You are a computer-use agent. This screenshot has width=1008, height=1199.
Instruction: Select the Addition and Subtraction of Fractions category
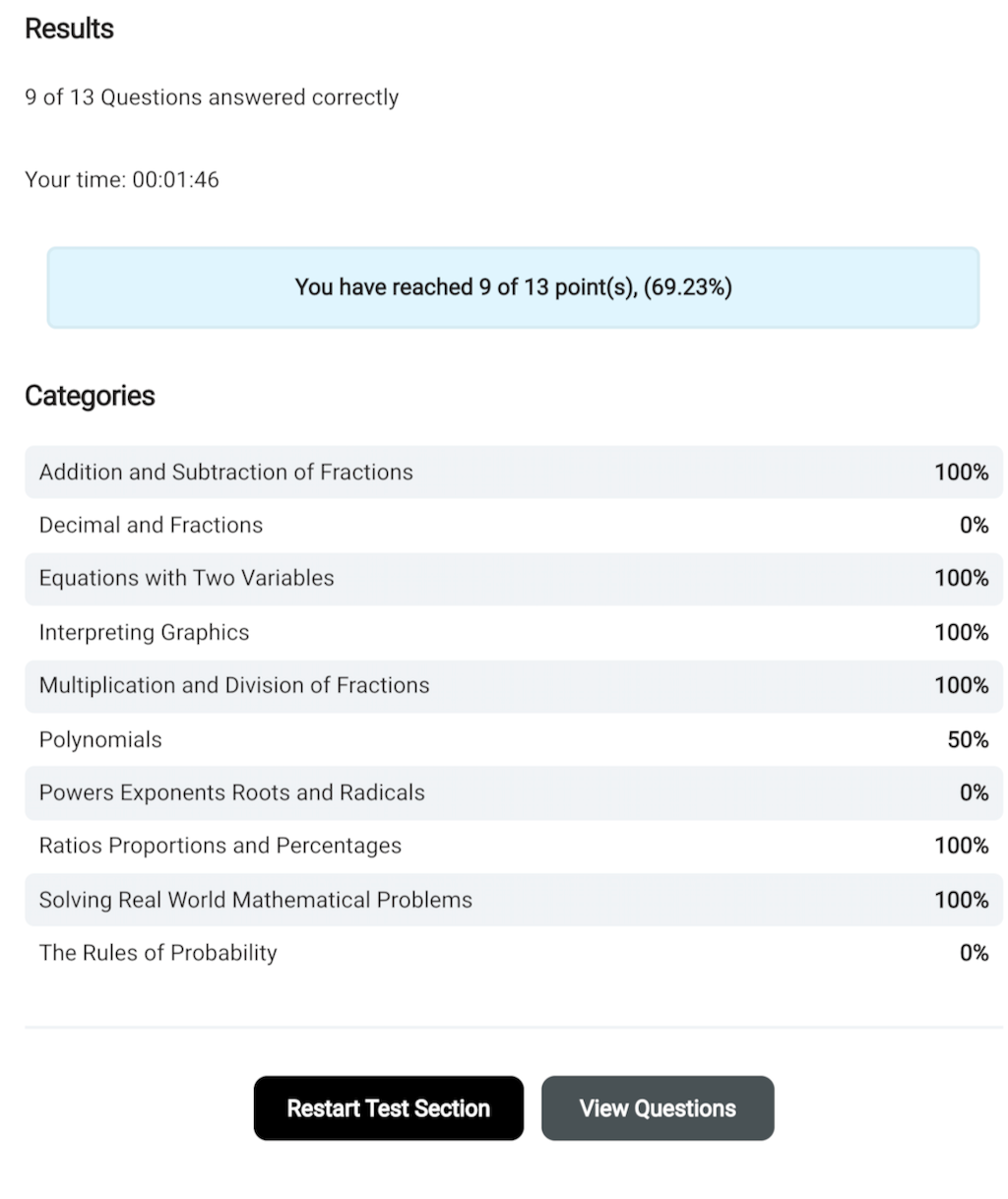226,473
